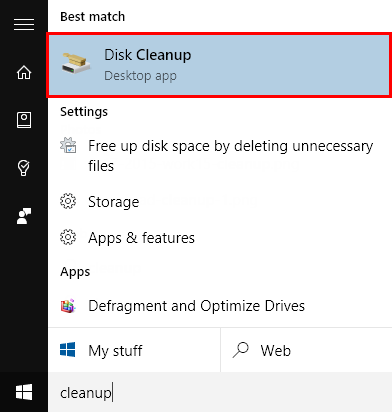Click the Storage gear icon

click(x=68, y=201)
